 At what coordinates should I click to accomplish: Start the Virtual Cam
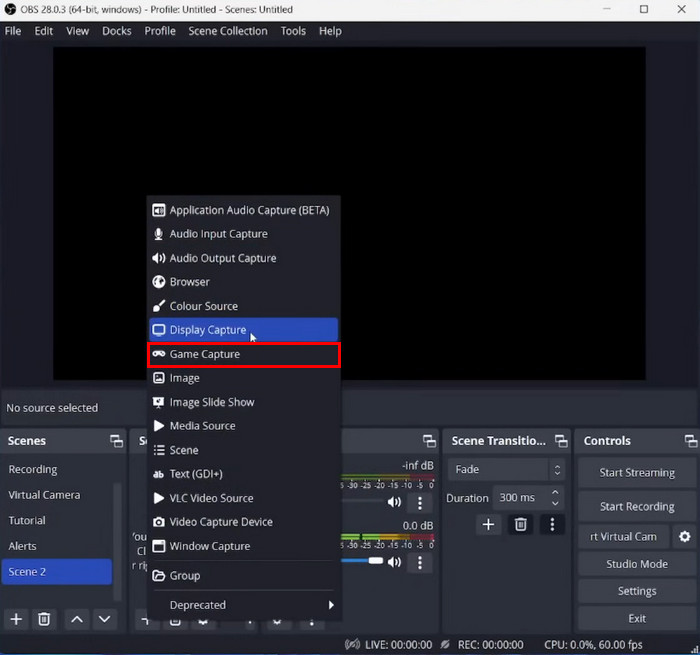pyautogui.click(x=624, y=537)
